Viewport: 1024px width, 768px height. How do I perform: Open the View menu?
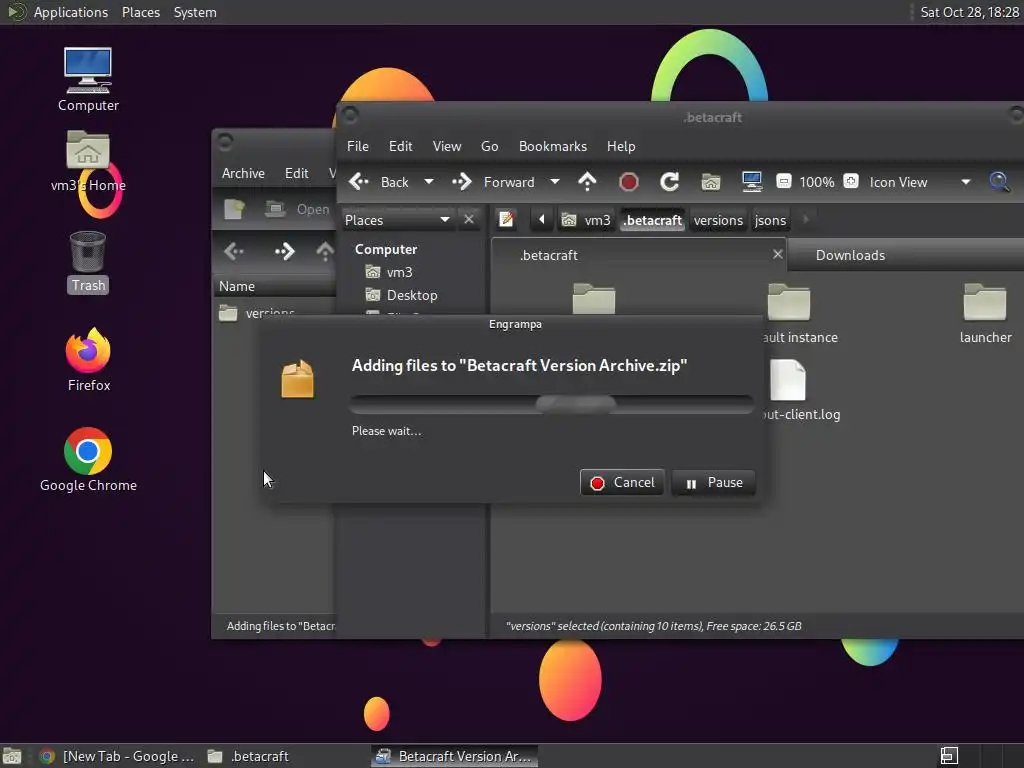[447, 146]
